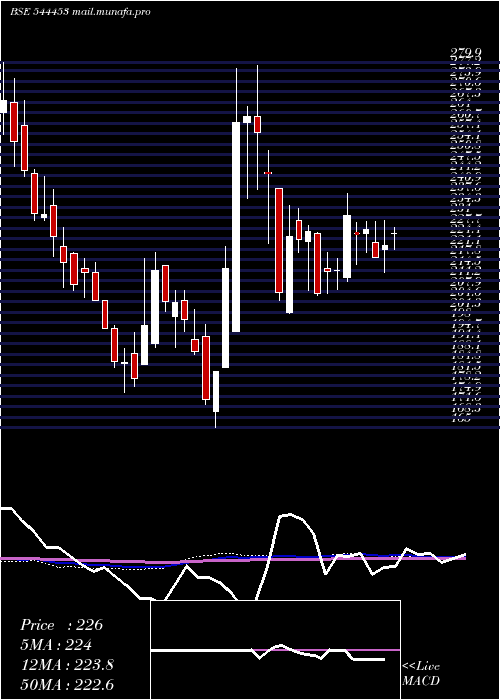Select the first white candle at left edge
The height and width of the screenshot is (700, 500).
[3, 106]
